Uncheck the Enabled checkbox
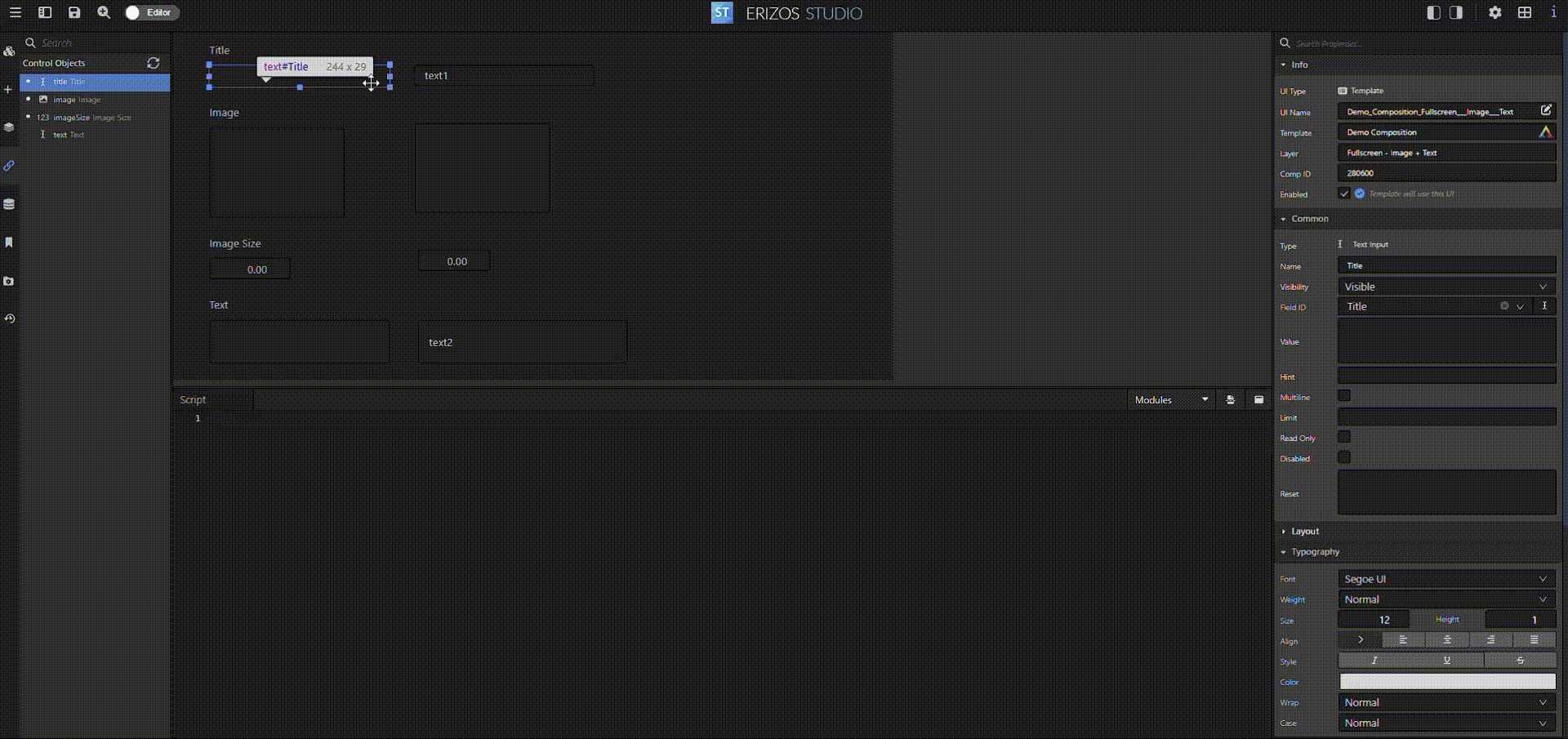The image size is (1568, 739). tap(1343, 194)
